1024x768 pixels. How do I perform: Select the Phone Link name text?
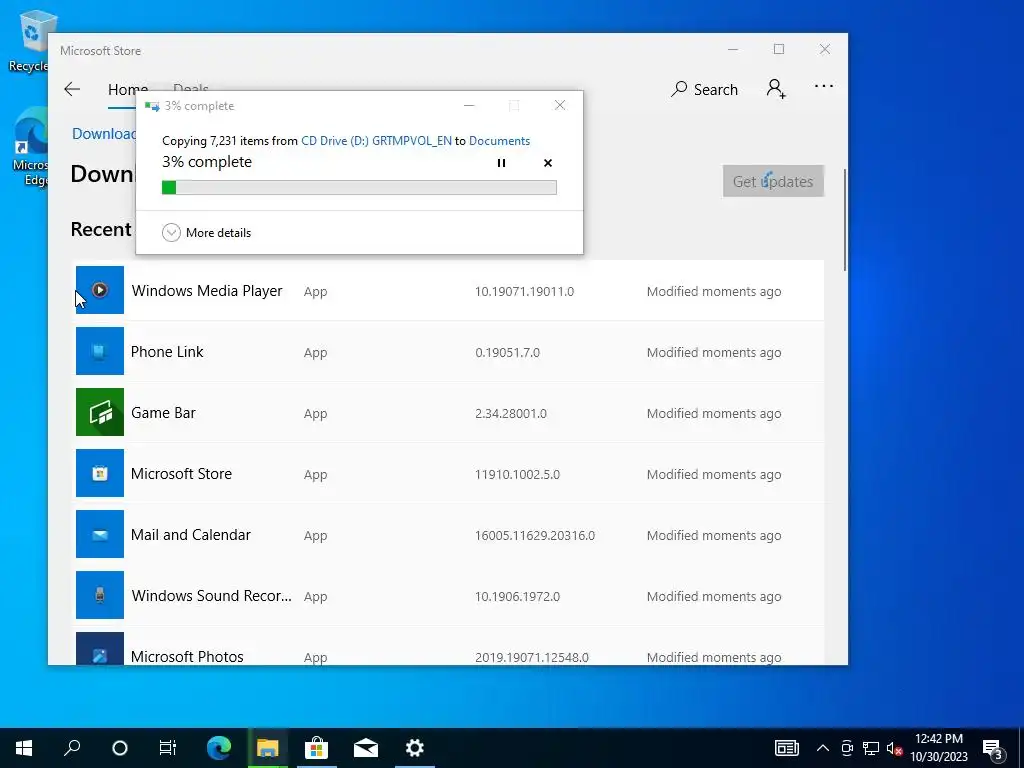(167, 352)
